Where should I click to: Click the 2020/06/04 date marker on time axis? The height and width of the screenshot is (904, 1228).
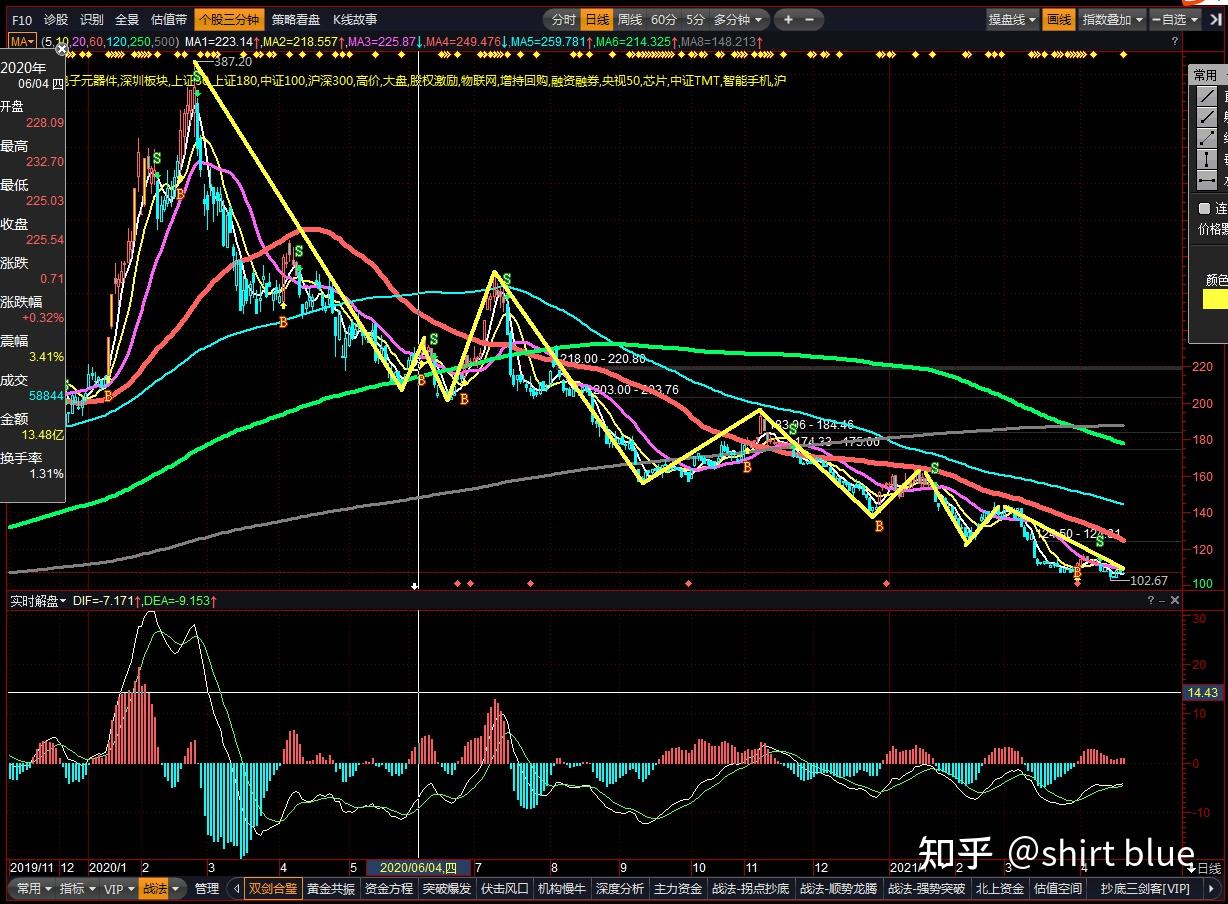tap(418, 867)
